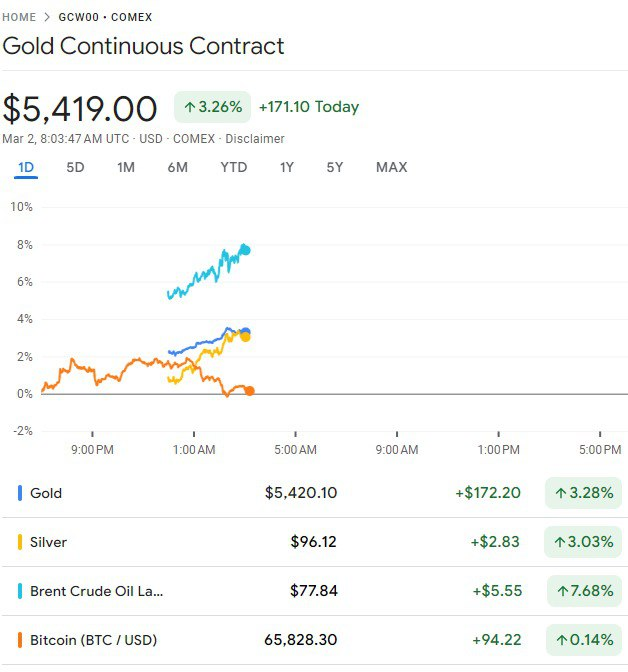Click the green 3.26% change badge
This screenshot has width=628, height=672.
pyautogui.click(x=212, y=107)
